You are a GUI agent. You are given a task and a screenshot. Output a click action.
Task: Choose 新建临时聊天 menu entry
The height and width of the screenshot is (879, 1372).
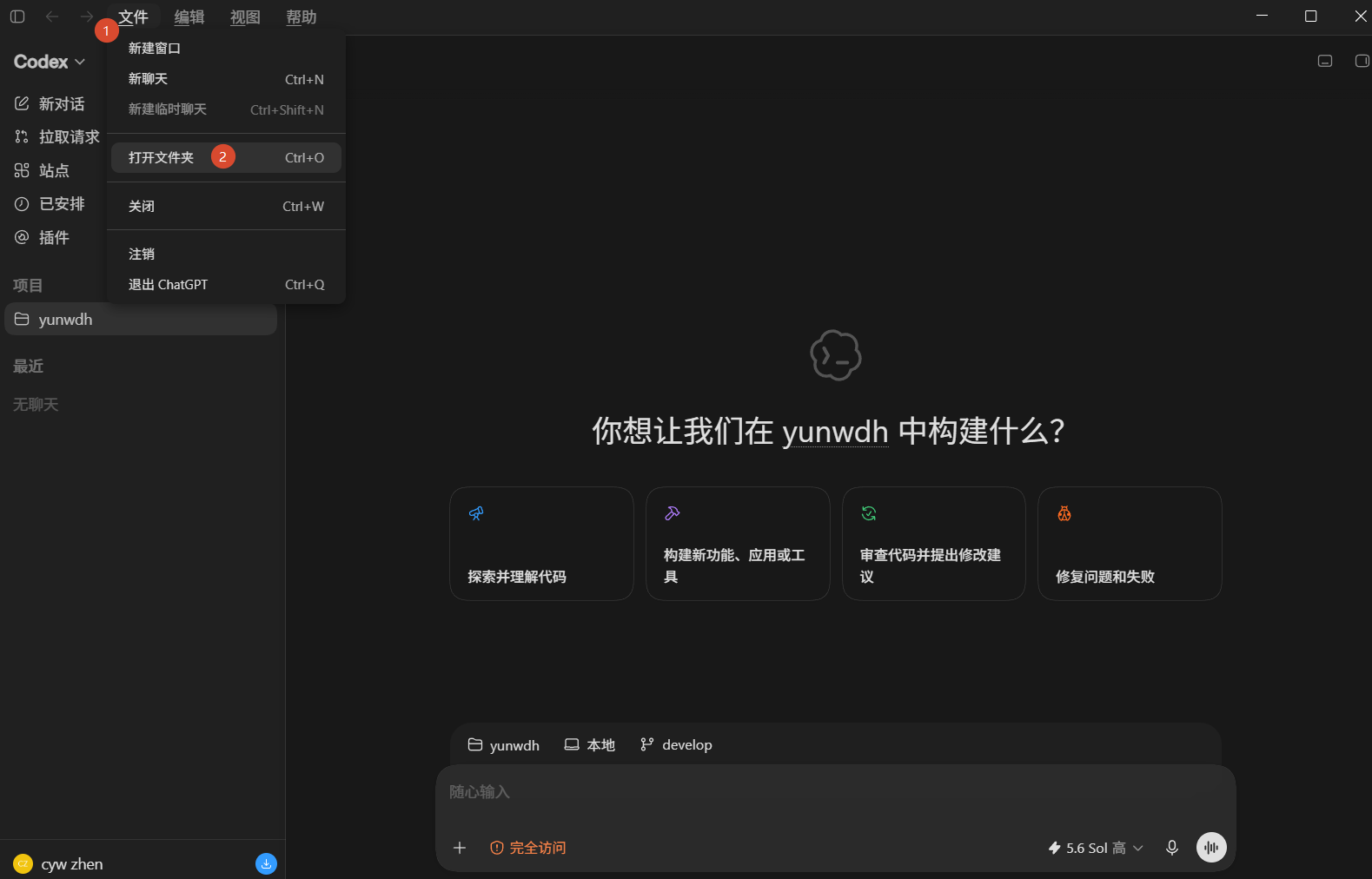(226, 109)
